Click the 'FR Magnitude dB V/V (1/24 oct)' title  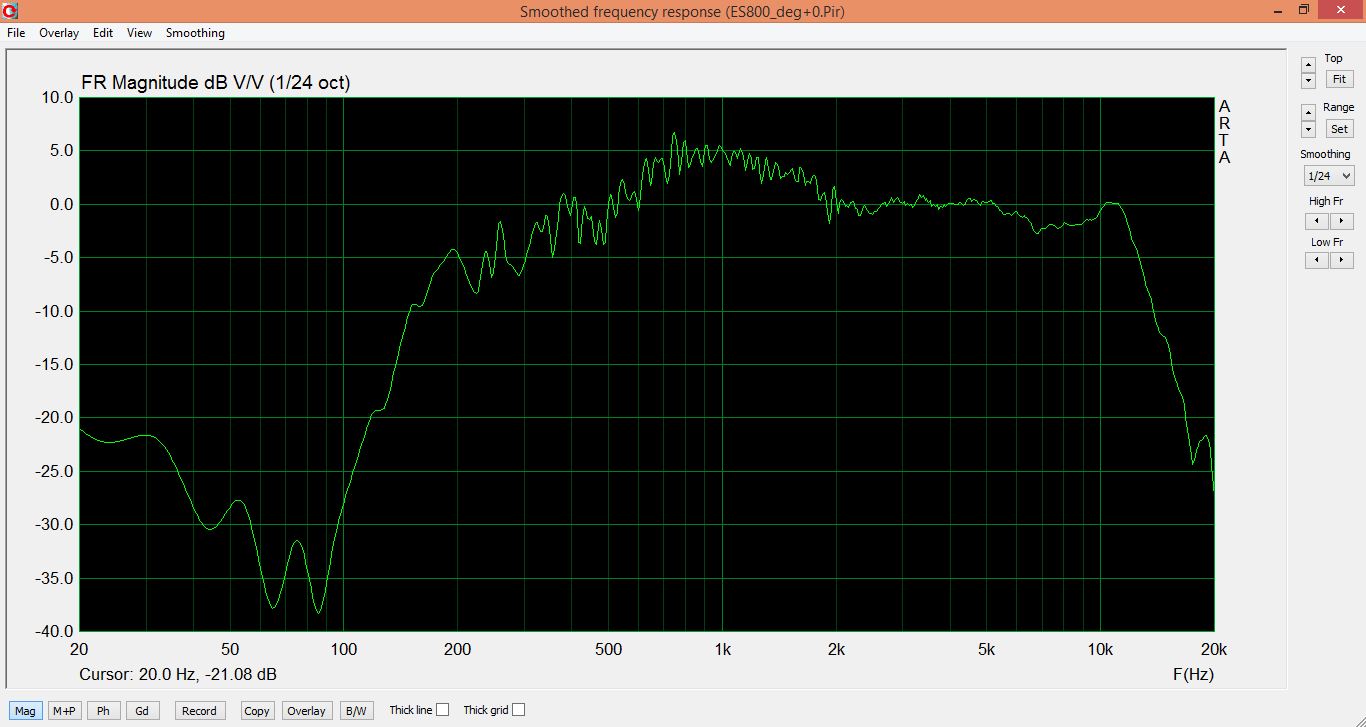point(215,83)
